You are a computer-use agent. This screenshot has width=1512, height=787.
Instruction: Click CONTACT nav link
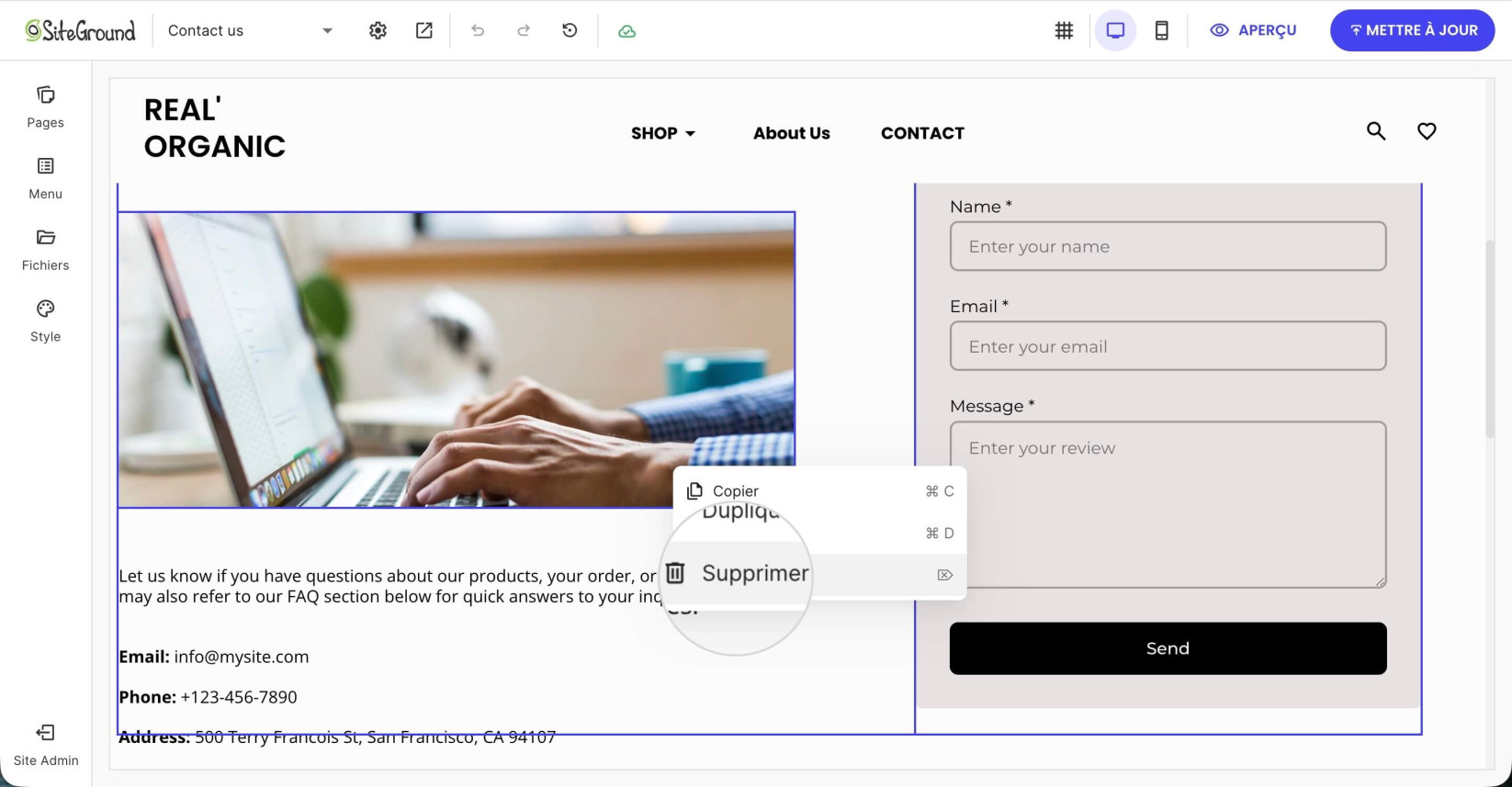(922, 133)
